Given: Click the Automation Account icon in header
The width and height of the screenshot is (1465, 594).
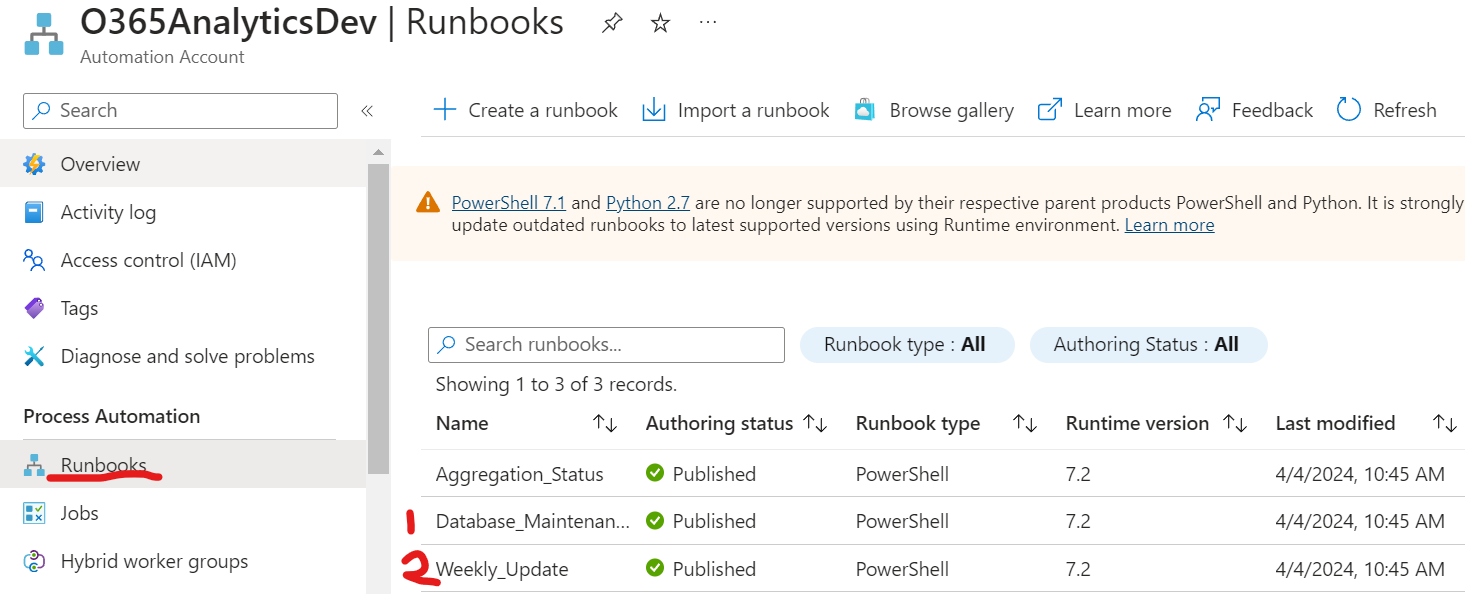Looking at the screenshot, I should (x=43, y=35).
